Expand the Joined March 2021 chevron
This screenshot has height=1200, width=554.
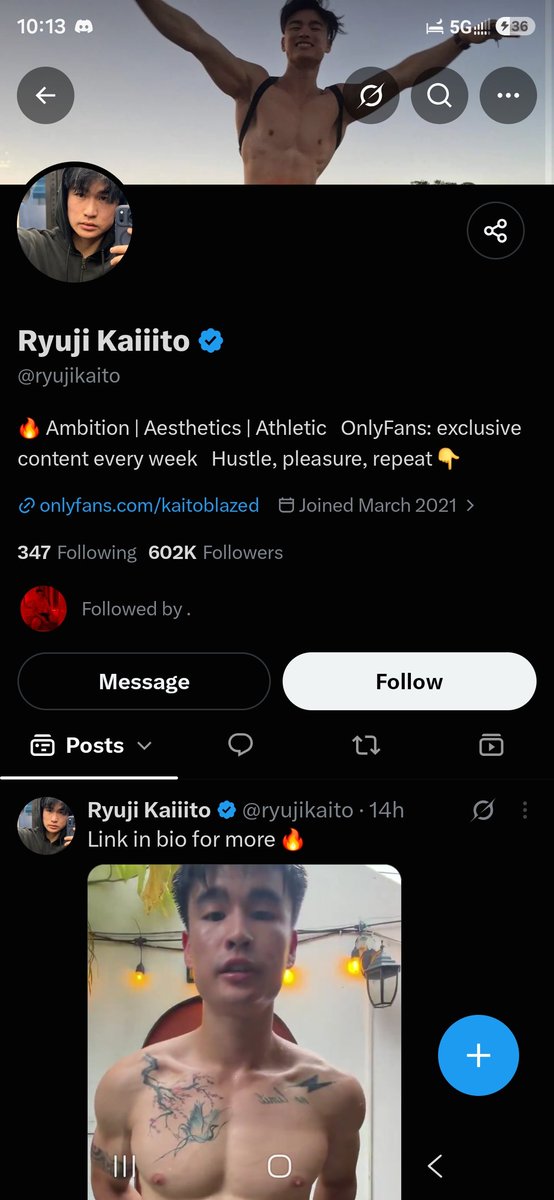point(470,506)
